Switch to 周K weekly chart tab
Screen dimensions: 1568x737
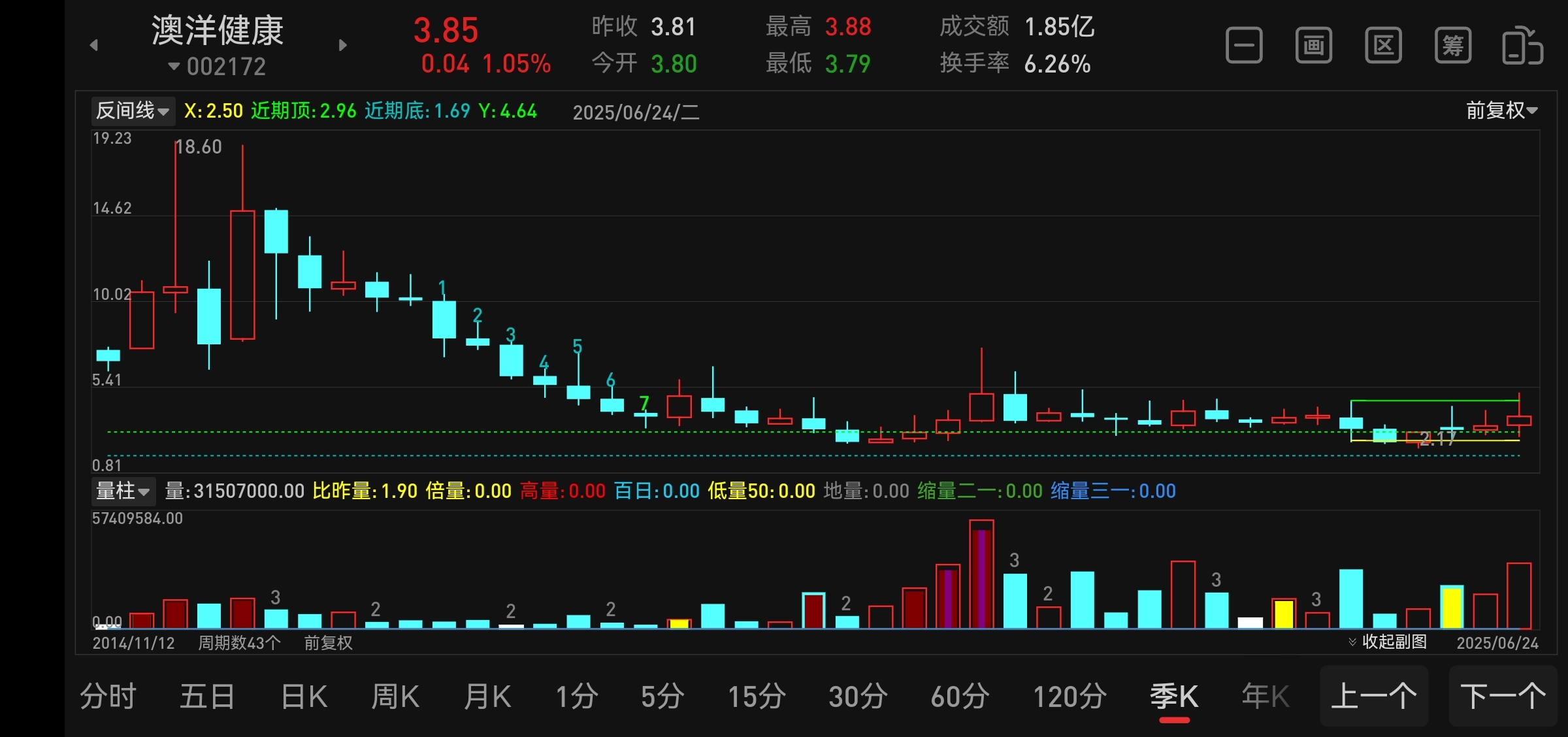click(x=395, y=696)
